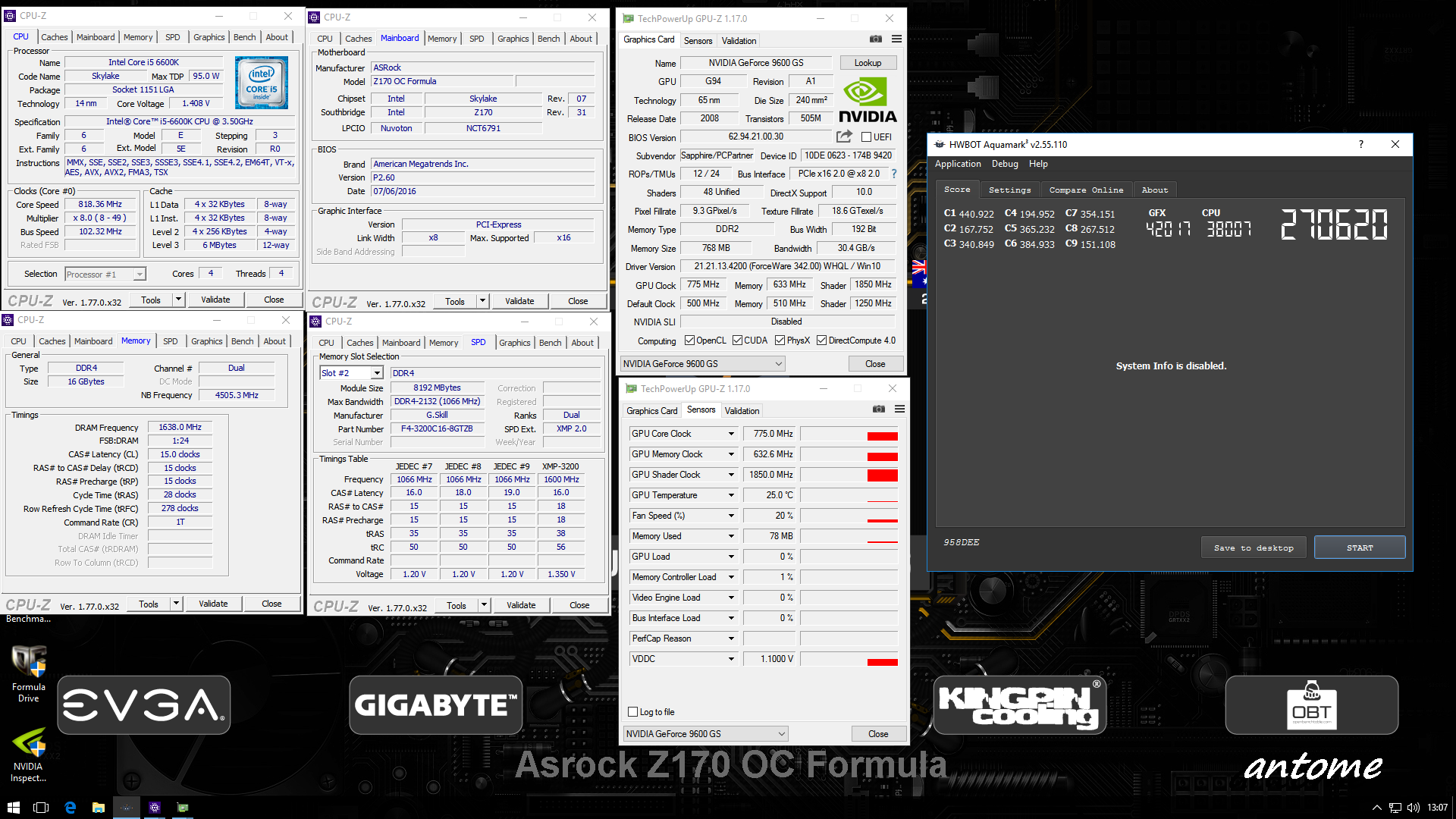Click Tools button in CPU-Z SPD window
Screen dimensions: 1456x819
[457, 605]
